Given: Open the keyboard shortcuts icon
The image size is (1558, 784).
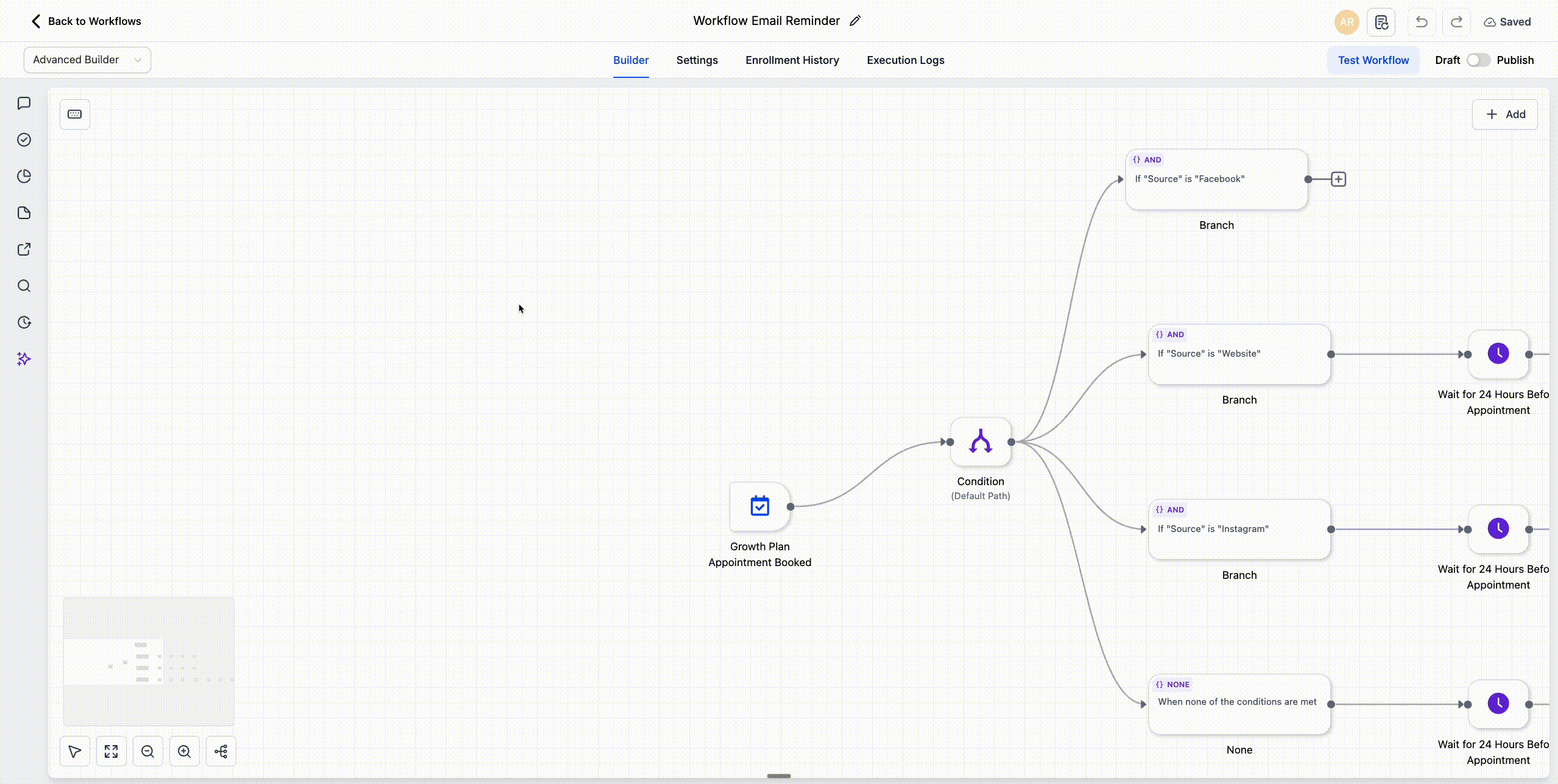Looking at the screenshot, I should click(x=75, y=114).
